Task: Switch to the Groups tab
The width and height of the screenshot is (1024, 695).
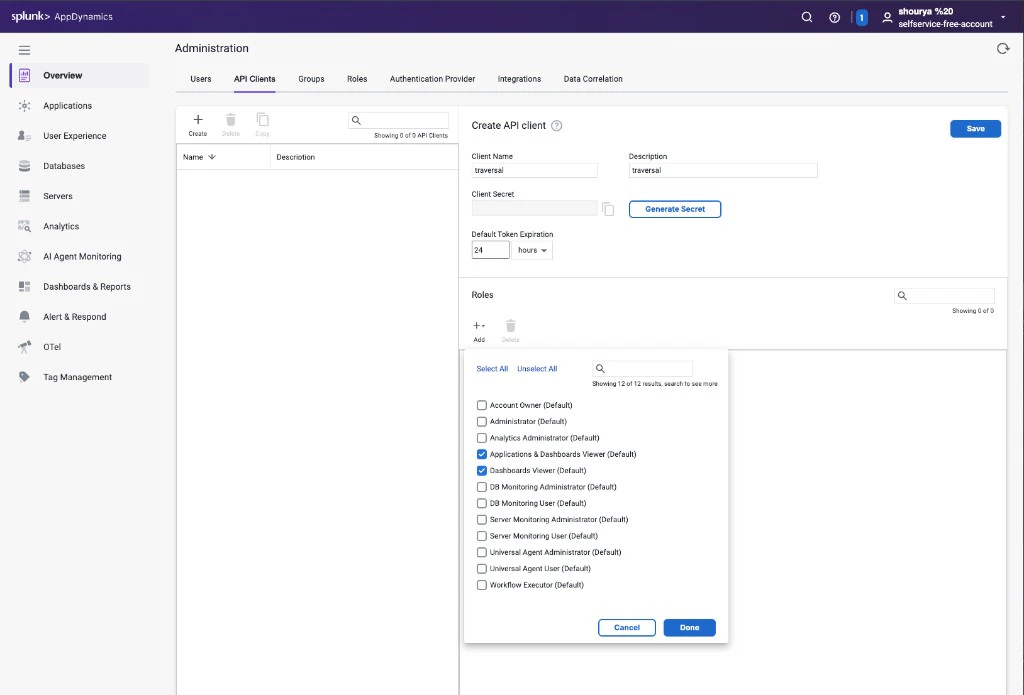Action: [311, 78]
